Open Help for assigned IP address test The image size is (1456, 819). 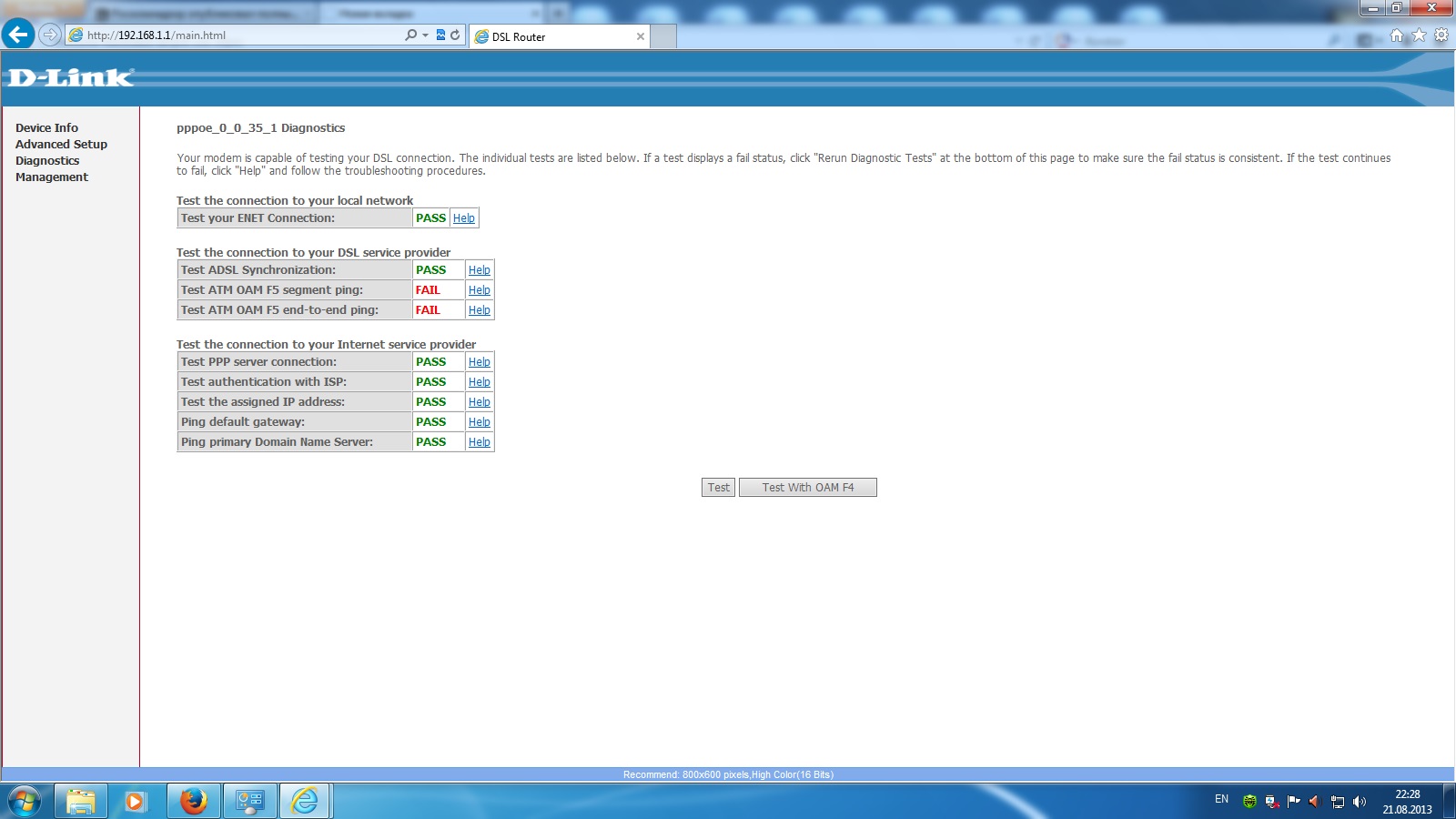click(x=480, y=402)
